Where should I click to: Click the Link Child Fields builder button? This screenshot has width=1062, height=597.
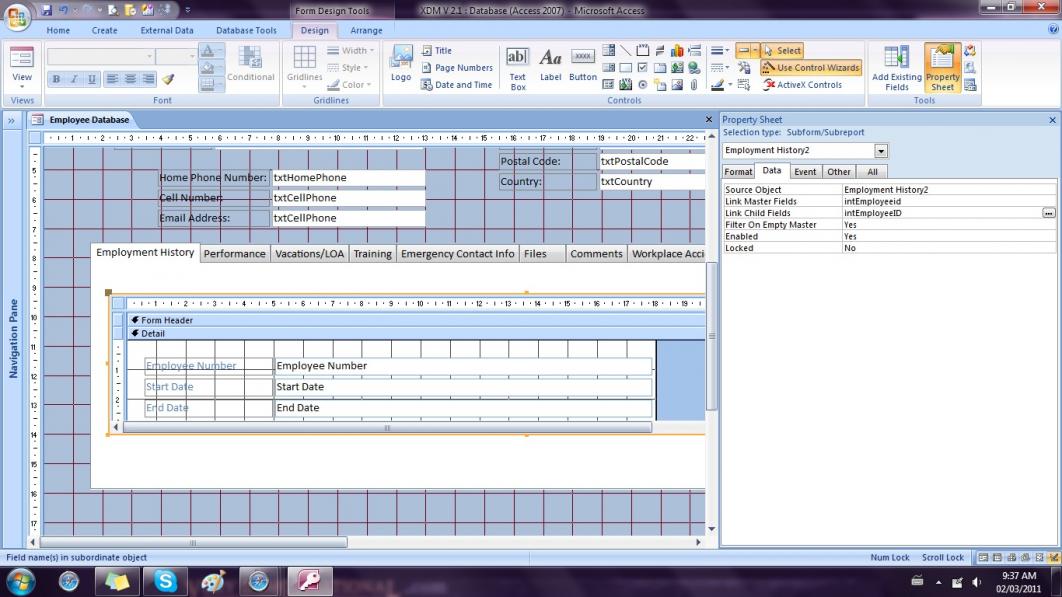(x=1048, y=213)
